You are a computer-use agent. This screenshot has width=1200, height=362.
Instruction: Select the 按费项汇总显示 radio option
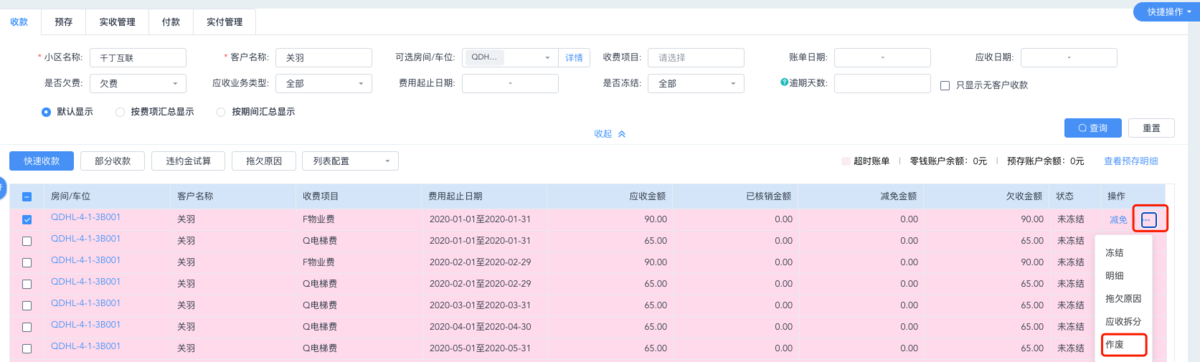[121, 112]
